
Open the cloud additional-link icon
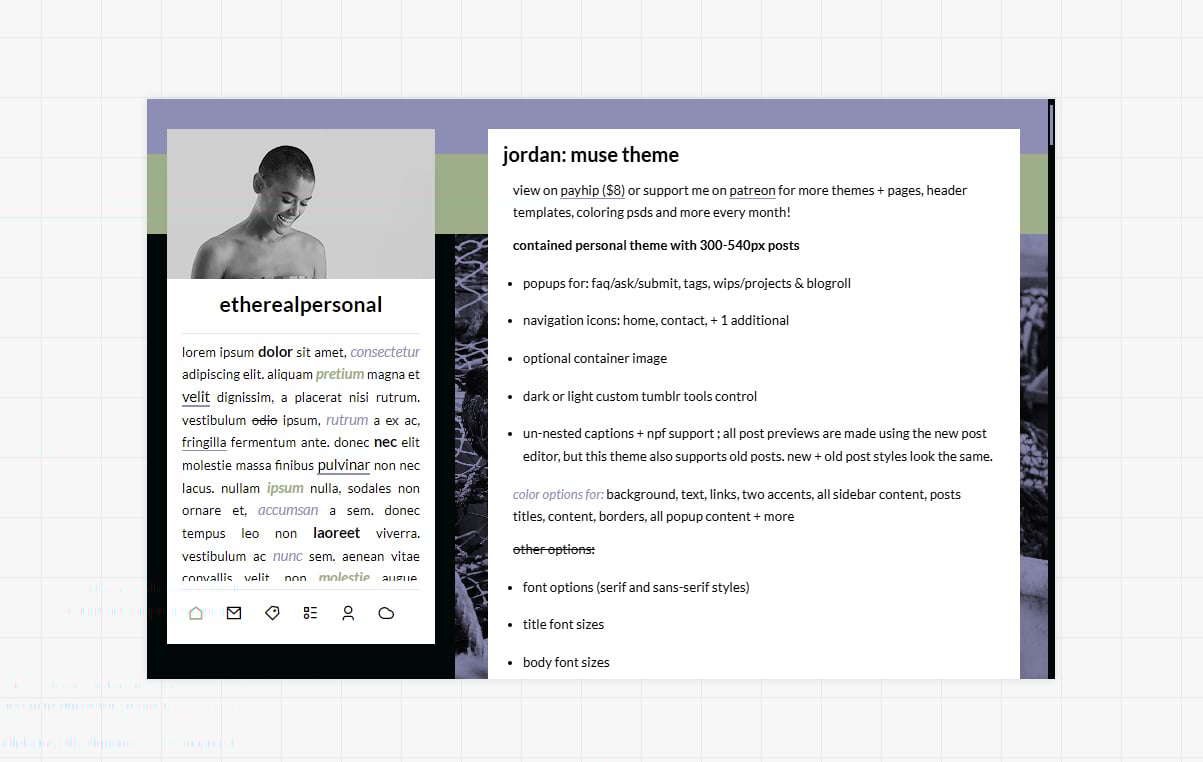click(x=386, y=613)
